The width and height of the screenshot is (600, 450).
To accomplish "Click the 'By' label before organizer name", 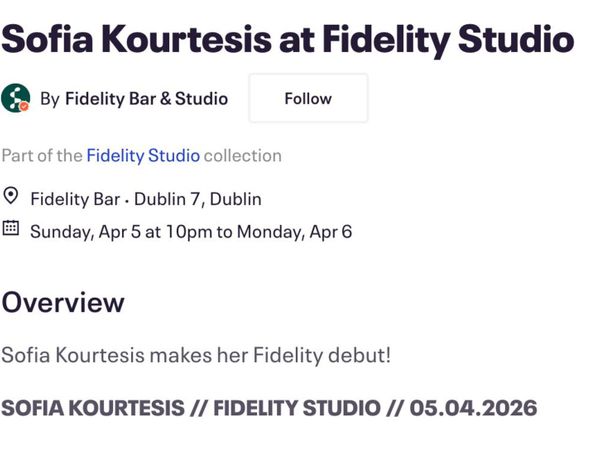I will (50, 98).
